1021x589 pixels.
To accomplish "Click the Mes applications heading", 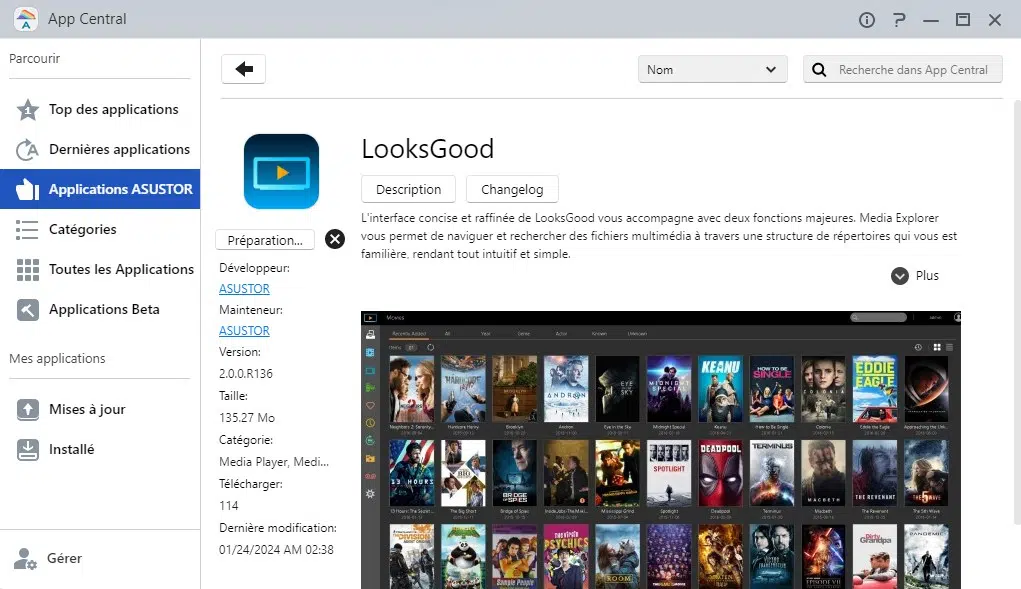I will [x=57, y=359].
